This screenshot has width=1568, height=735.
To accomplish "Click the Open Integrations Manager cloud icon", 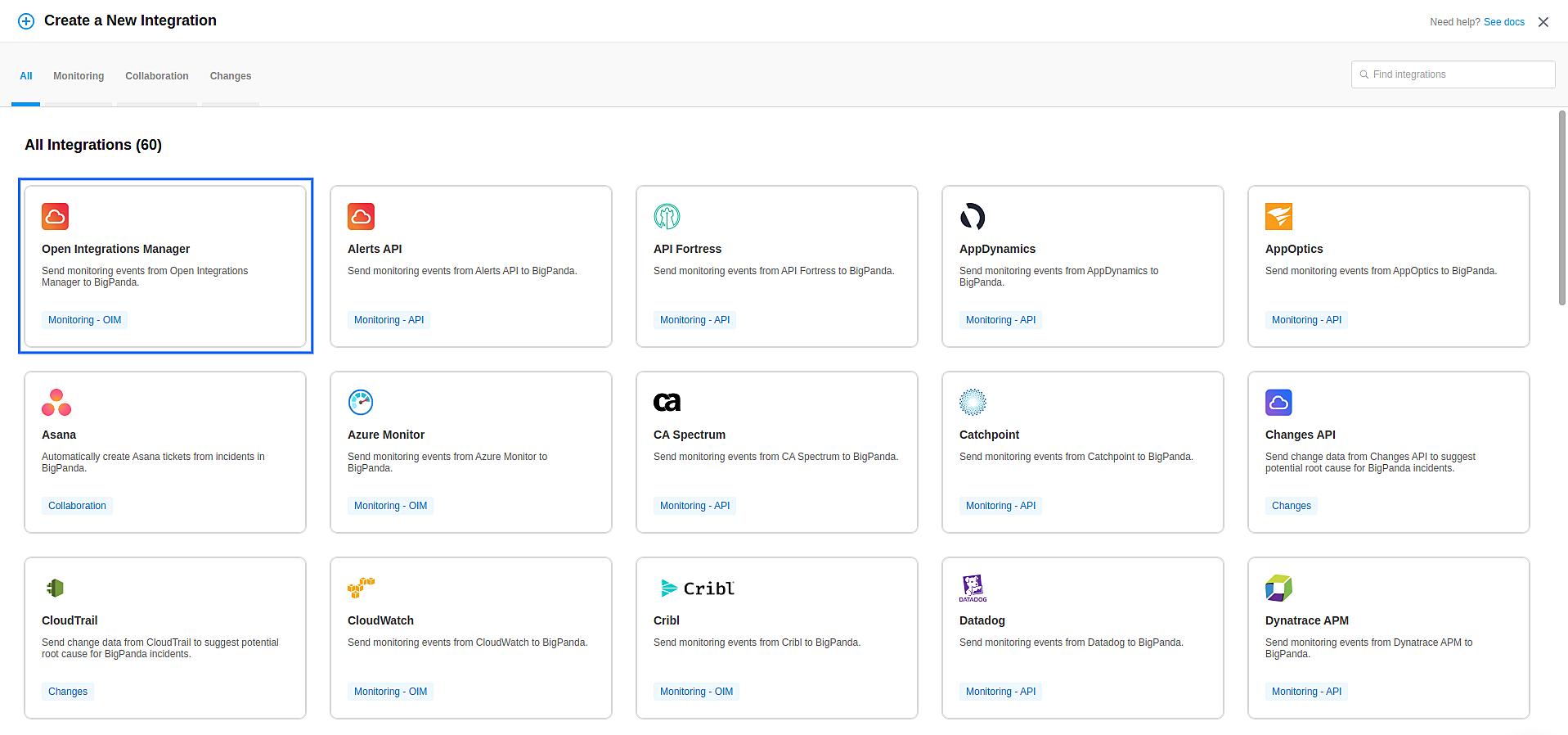I will click(x=55, y=216).
